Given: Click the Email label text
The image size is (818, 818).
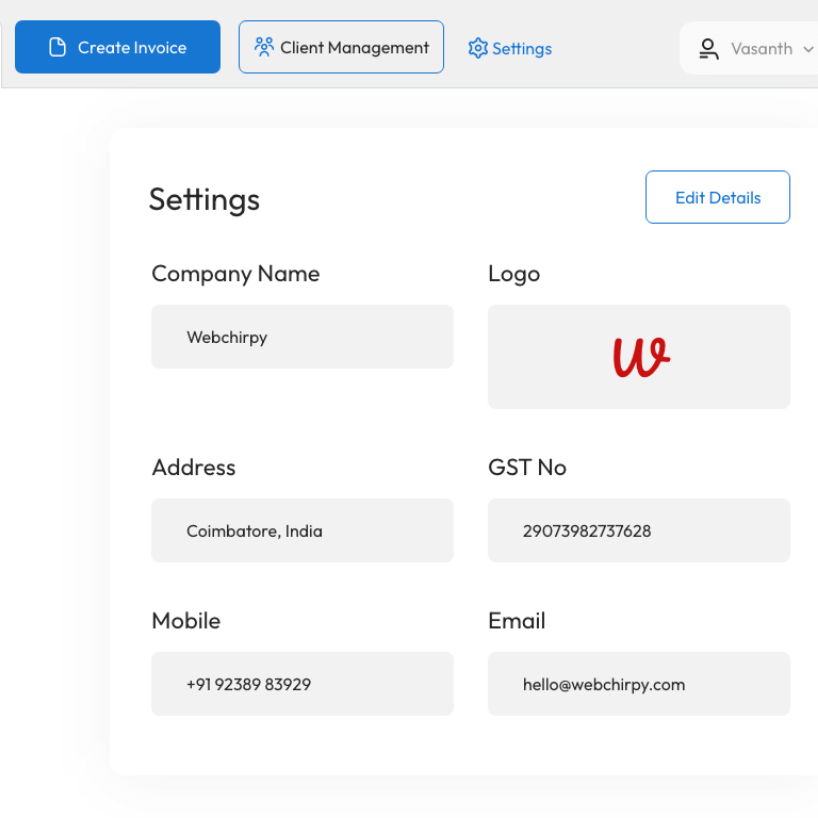Looking at the screenshot, I should 516,621.
